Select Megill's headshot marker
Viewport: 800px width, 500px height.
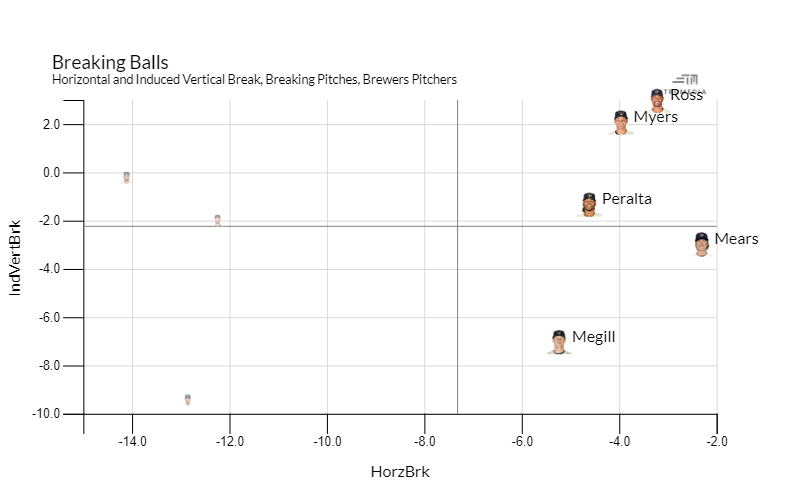point(559,341)
